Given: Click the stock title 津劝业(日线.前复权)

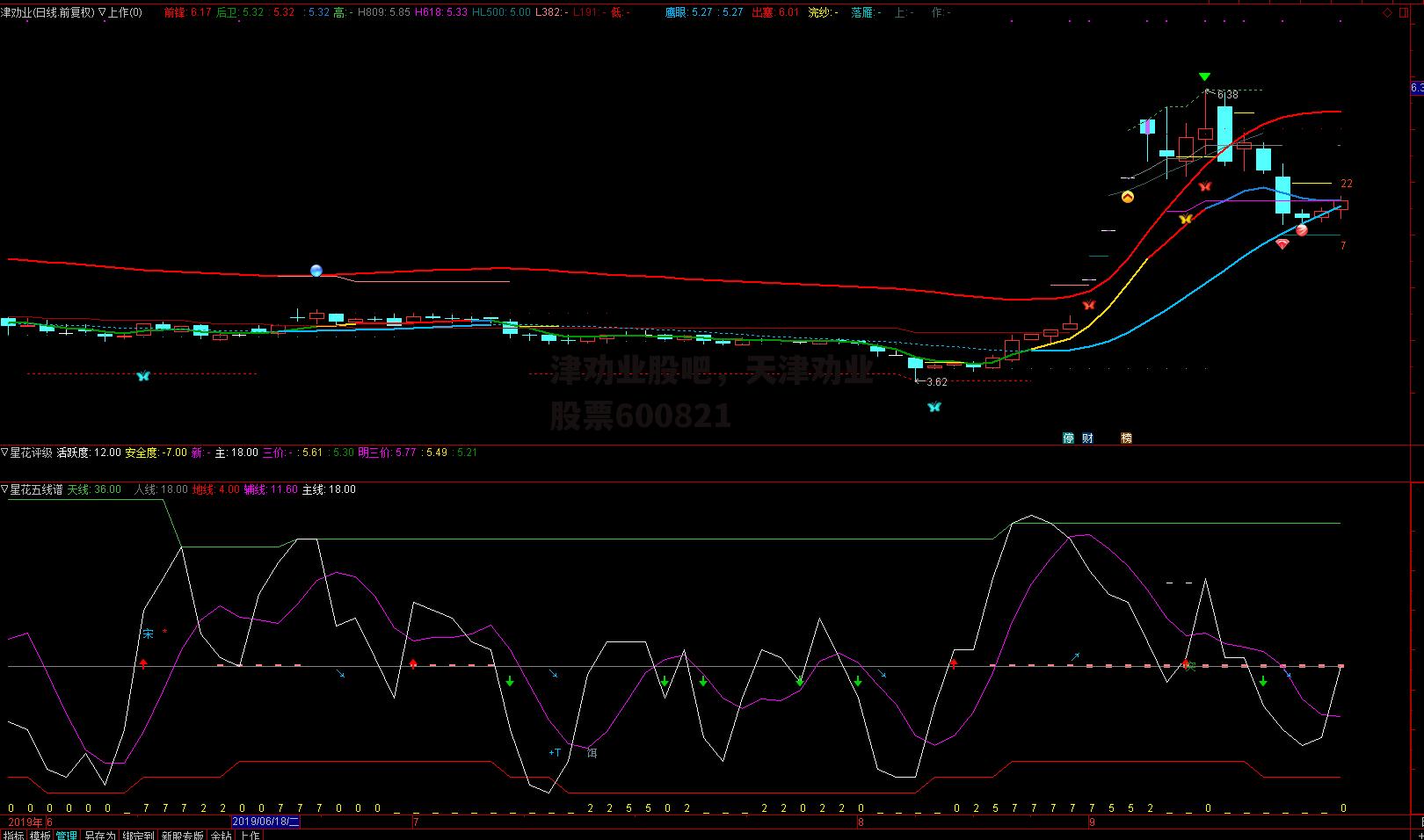Looking at the screenshot, I should click(47, 12).
